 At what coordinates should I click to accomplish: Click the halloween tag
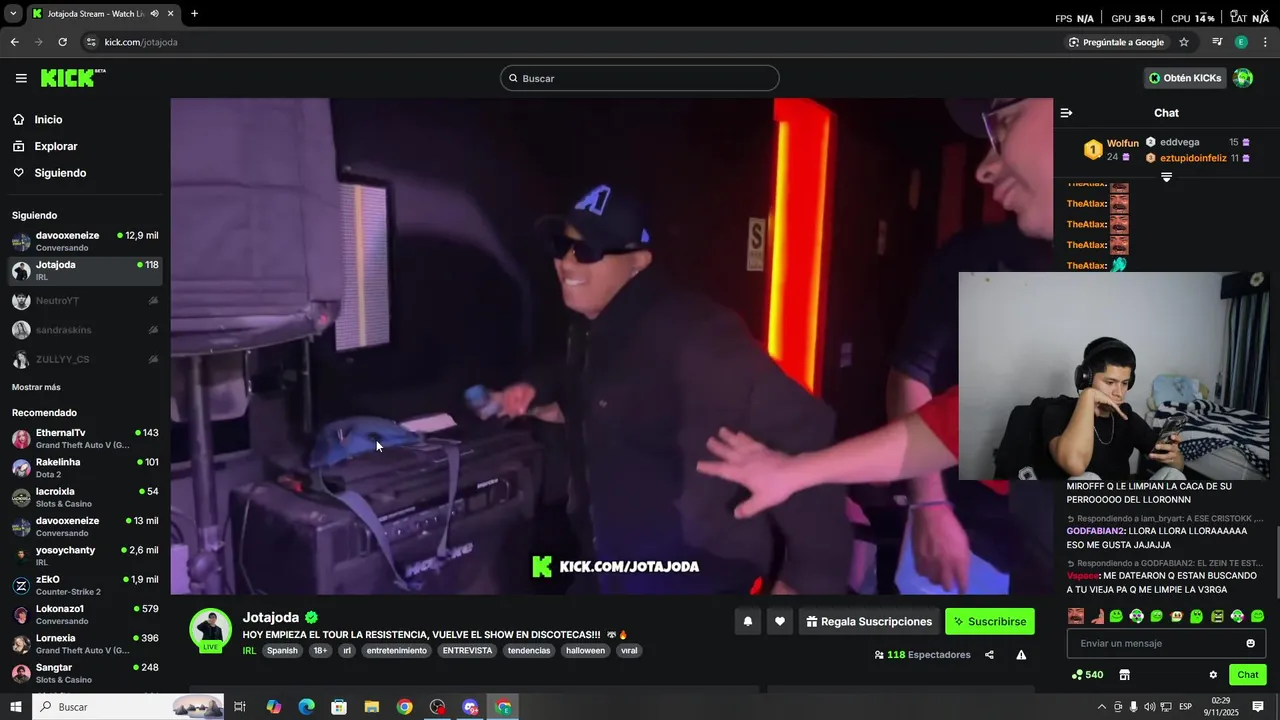(585, 650)
